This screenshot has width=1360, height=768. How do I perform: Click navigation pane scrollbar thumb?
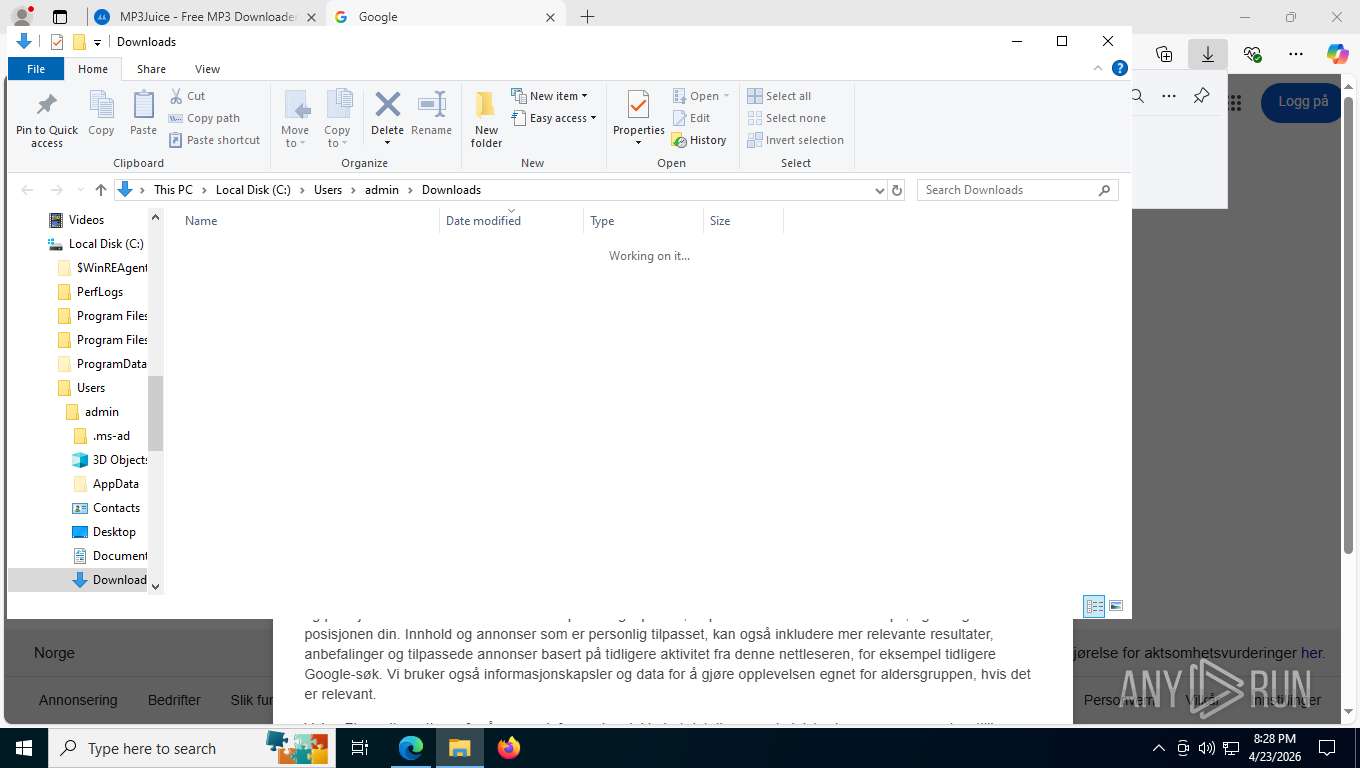click(155, 413)
